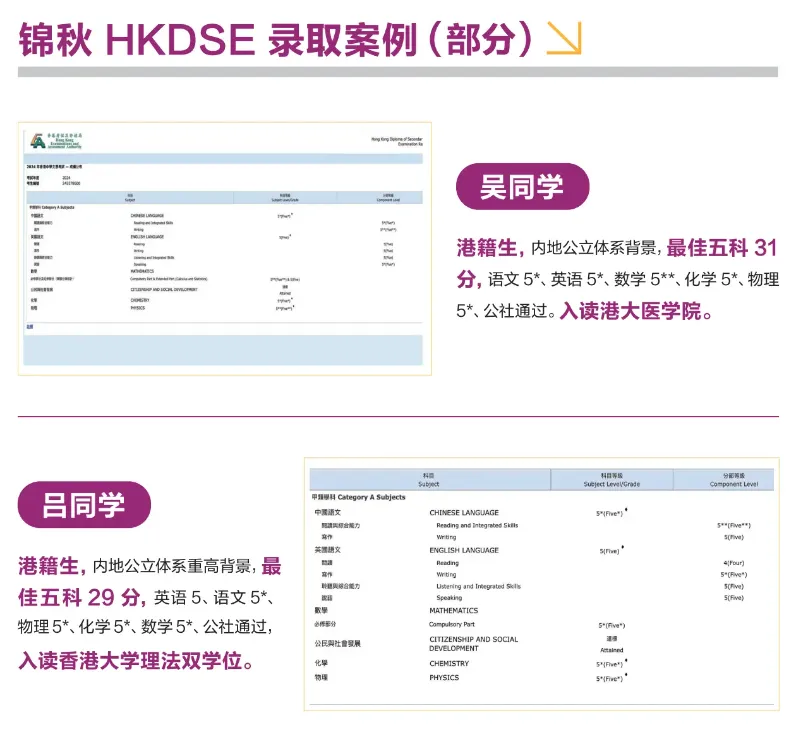
Task: Click '入读香港大学理法双学位。' text
Action: click(x=136, y=660)
